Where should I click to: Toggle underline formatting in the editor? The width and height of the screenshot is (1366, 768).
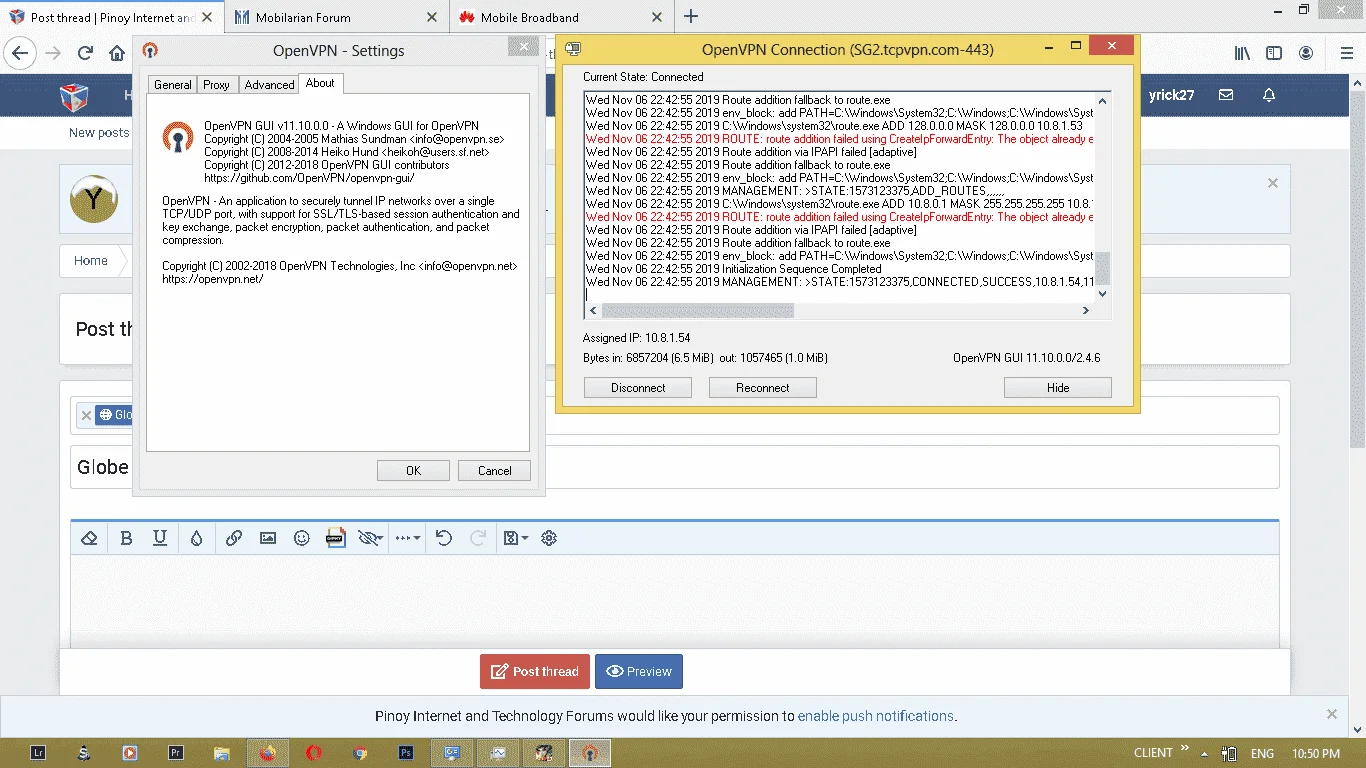pos(160,538)
